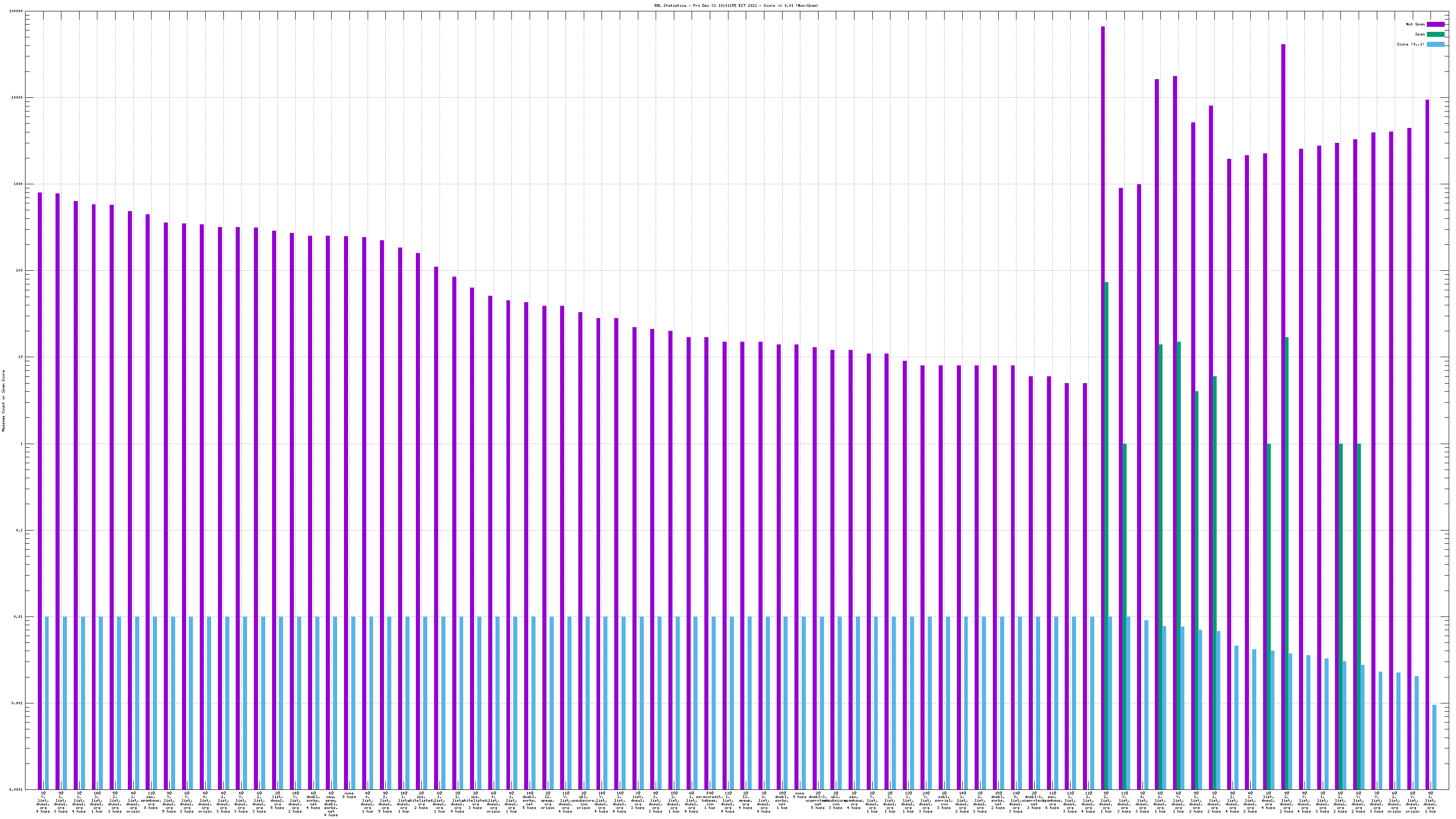Click the shortest blue score bar at far right
The width and height of the screenshot is (1456, 819).
pos(1434,746)
